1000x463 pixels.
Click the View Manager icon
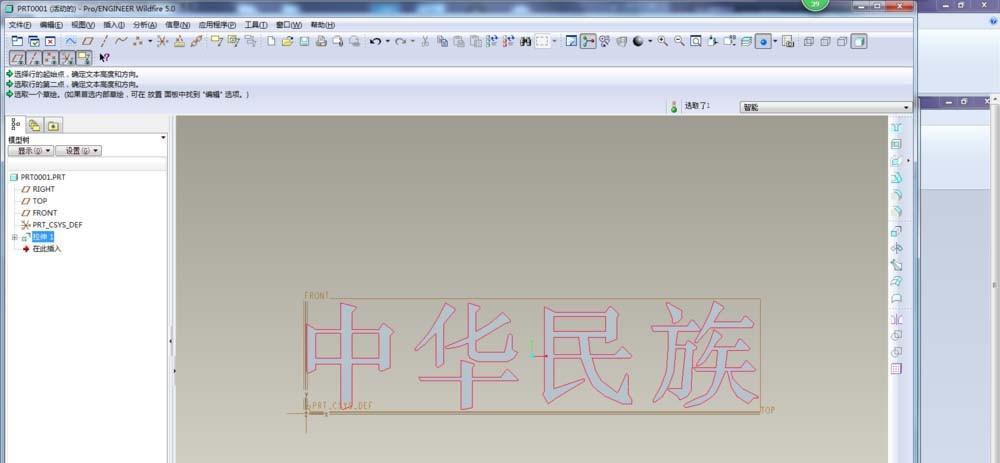pos(788,41)
